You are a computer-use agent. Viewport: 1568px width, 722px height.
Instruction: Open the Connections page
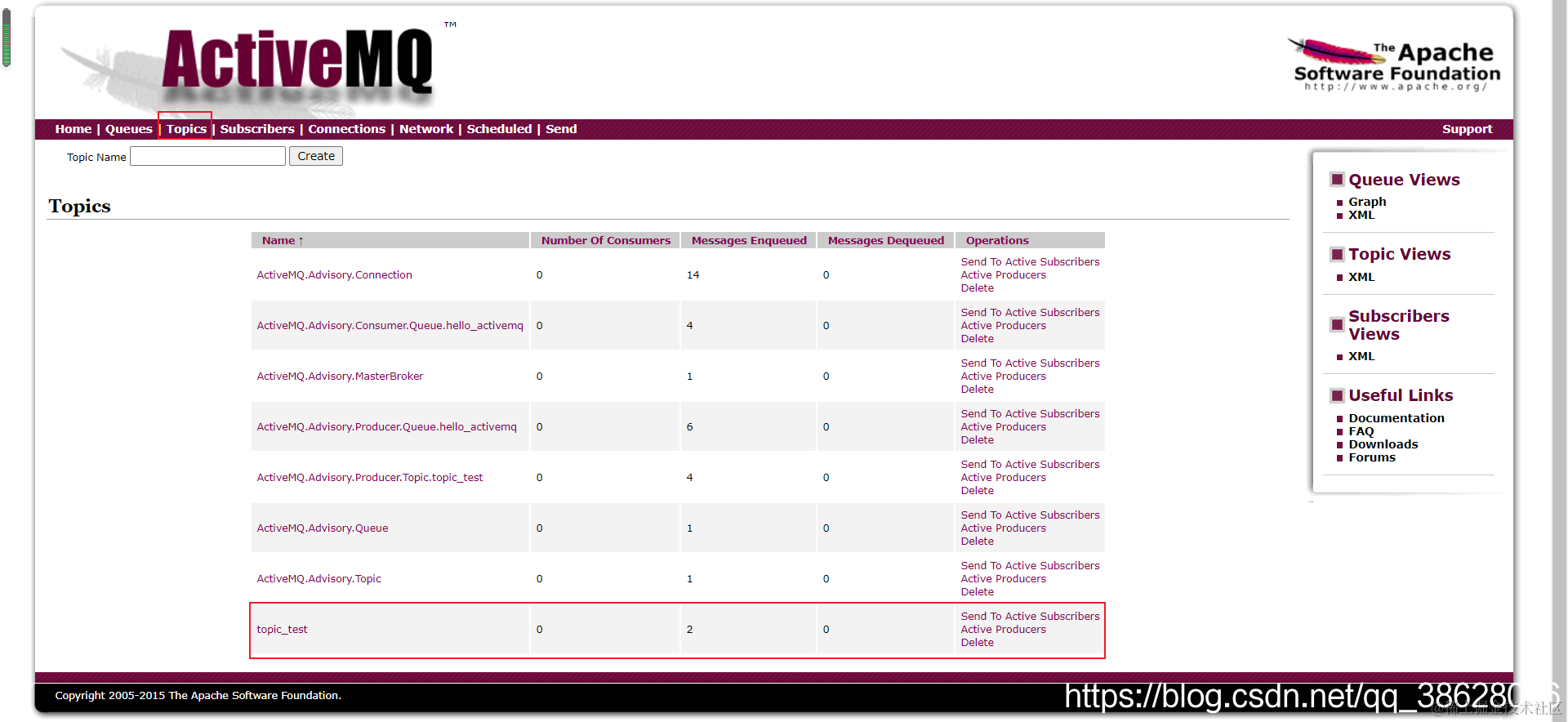pyautogui.click(x=346, y=129)
